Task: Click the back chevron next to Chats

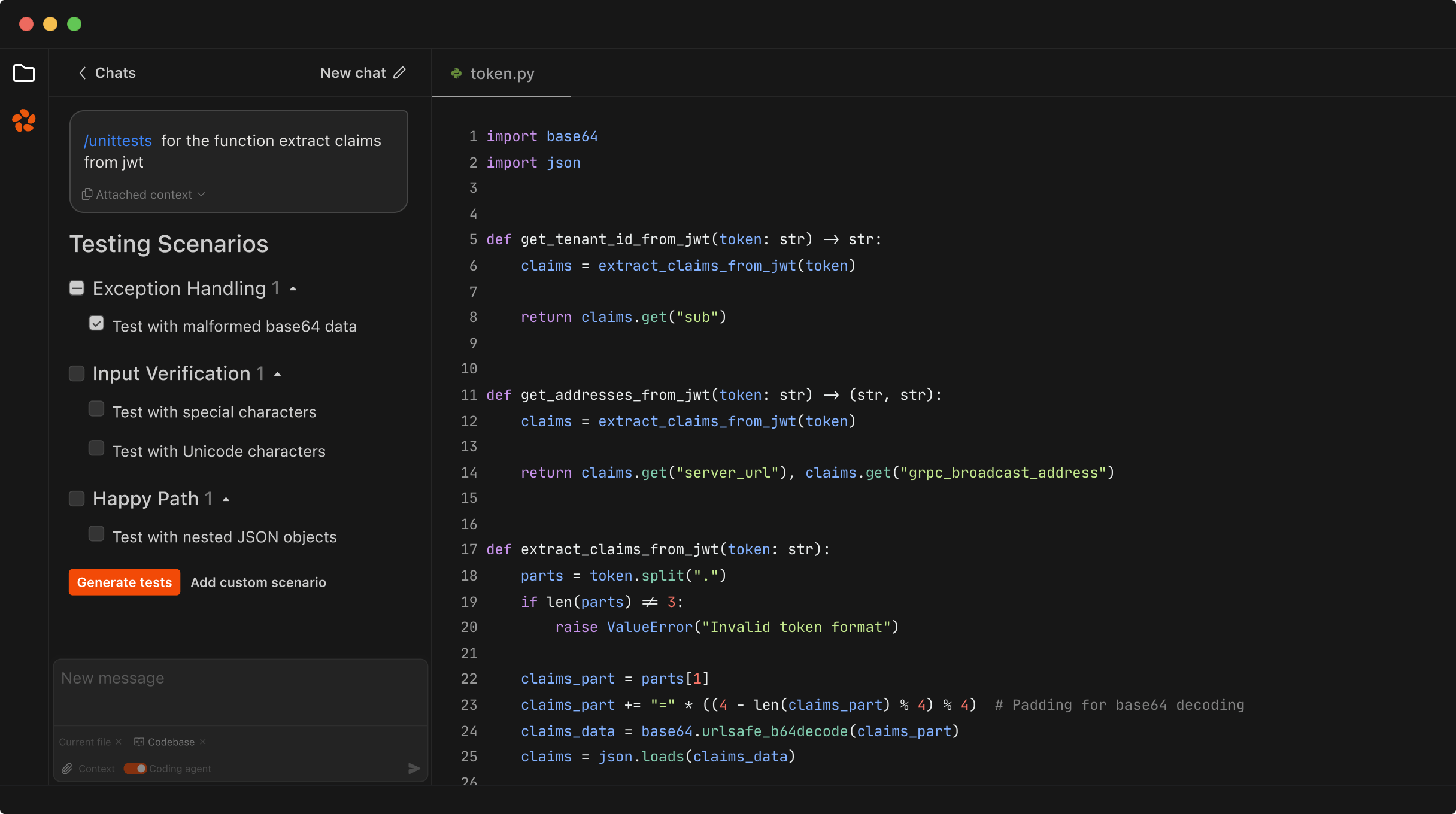Action: coord(82,72)
